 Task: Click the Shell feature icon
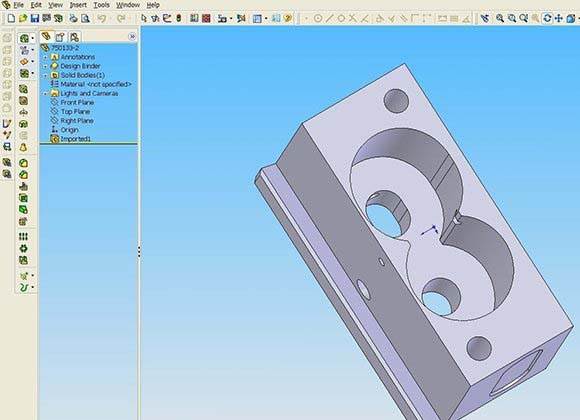tap(23, 198)
